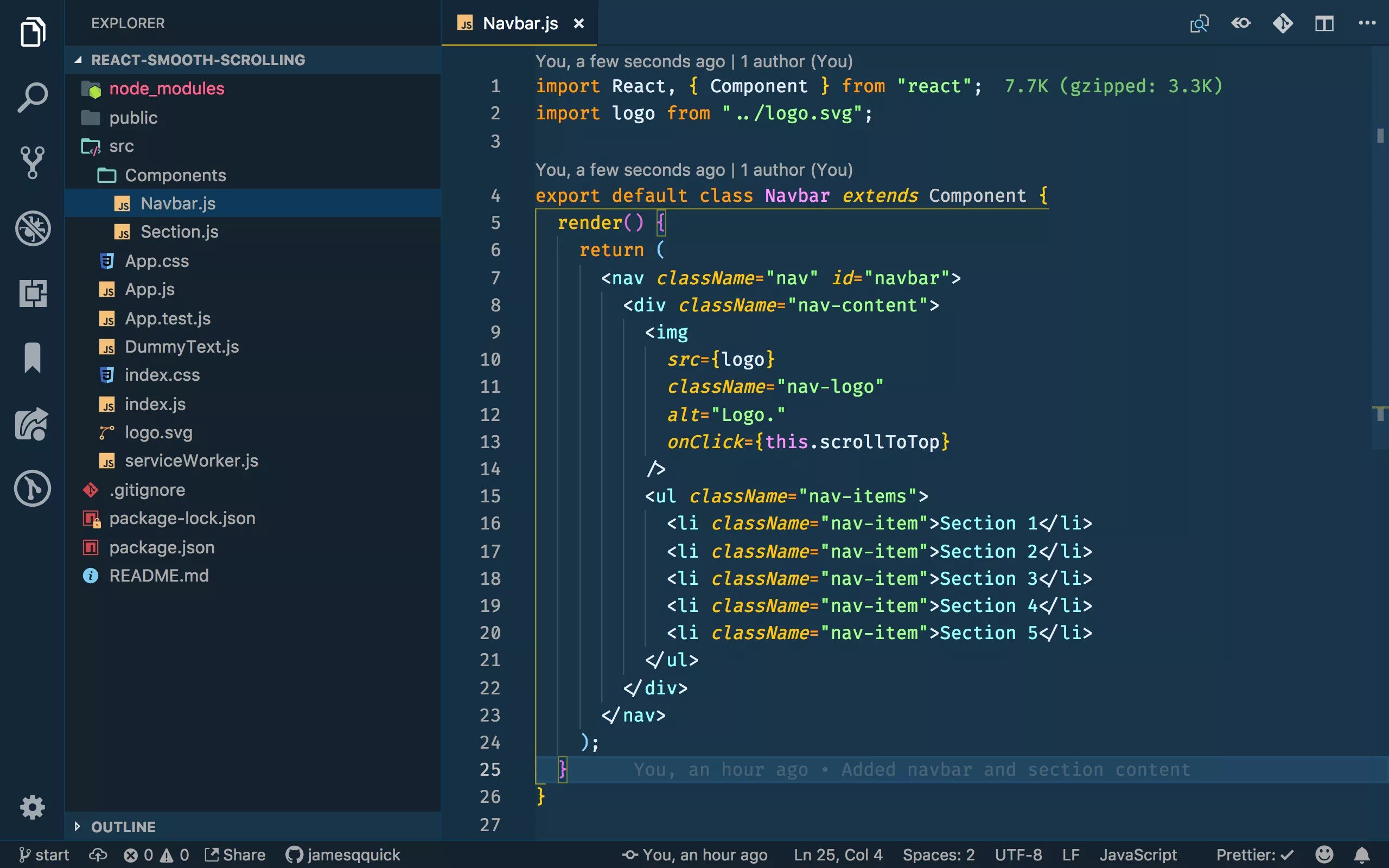
Task: Click the search-in-file icon in editor toolbar
Action: [x=1199, y=23]
